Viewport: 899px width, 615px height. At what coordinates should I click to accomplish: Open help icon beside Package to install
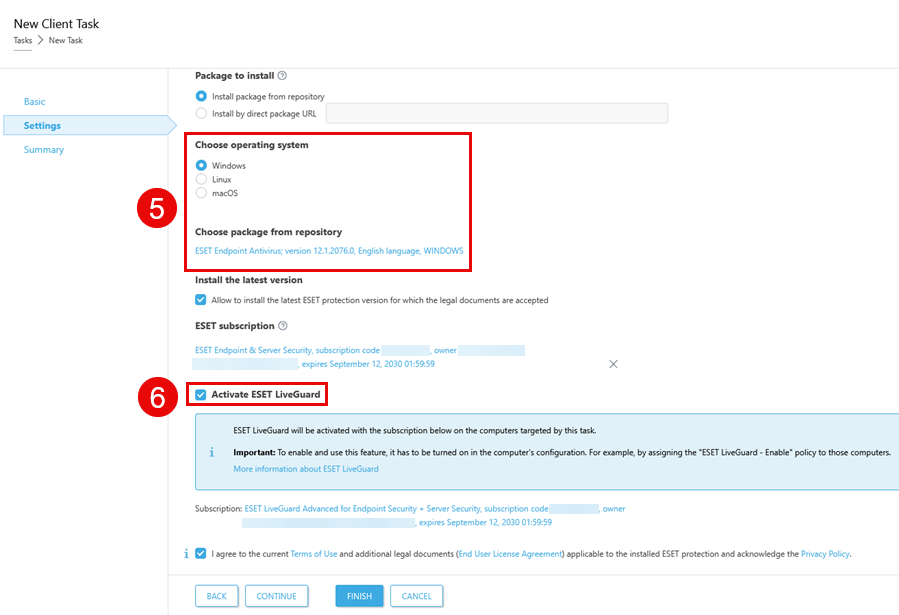pos(282,75)
